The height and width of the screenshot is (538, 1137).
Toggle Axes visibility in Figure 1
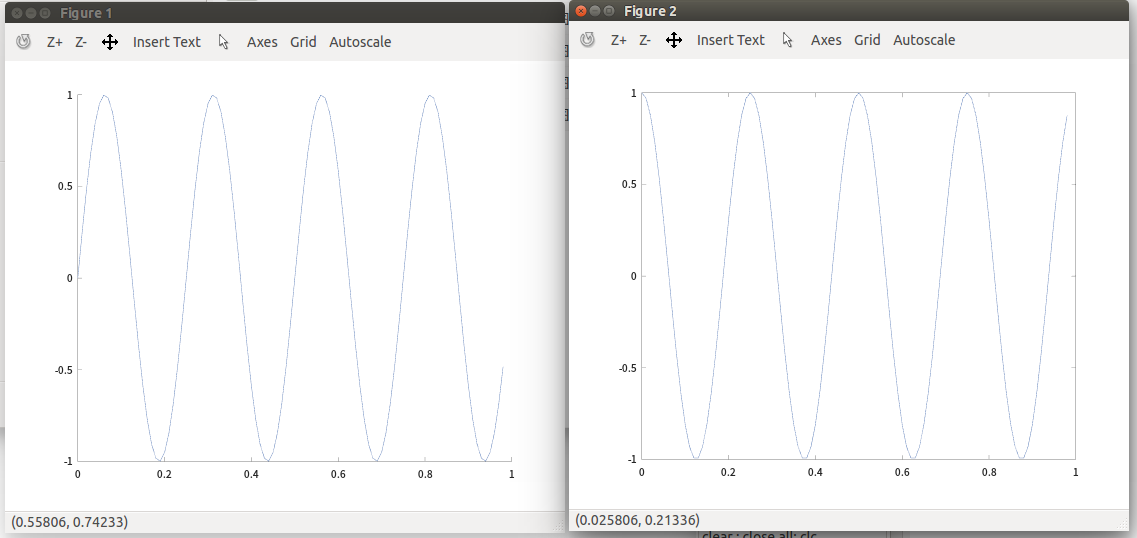[262, 42]
